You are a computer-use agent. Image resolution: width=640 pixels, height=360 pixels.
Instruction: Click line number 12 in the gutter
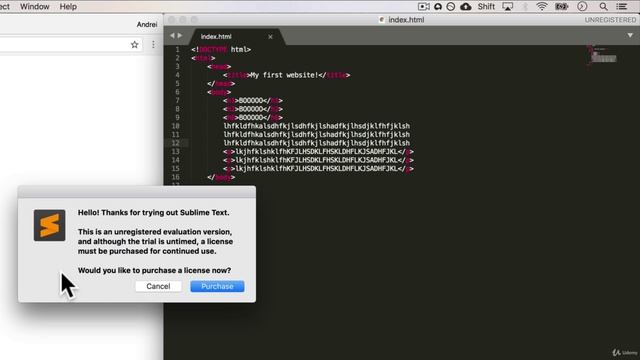pos(176,143)
